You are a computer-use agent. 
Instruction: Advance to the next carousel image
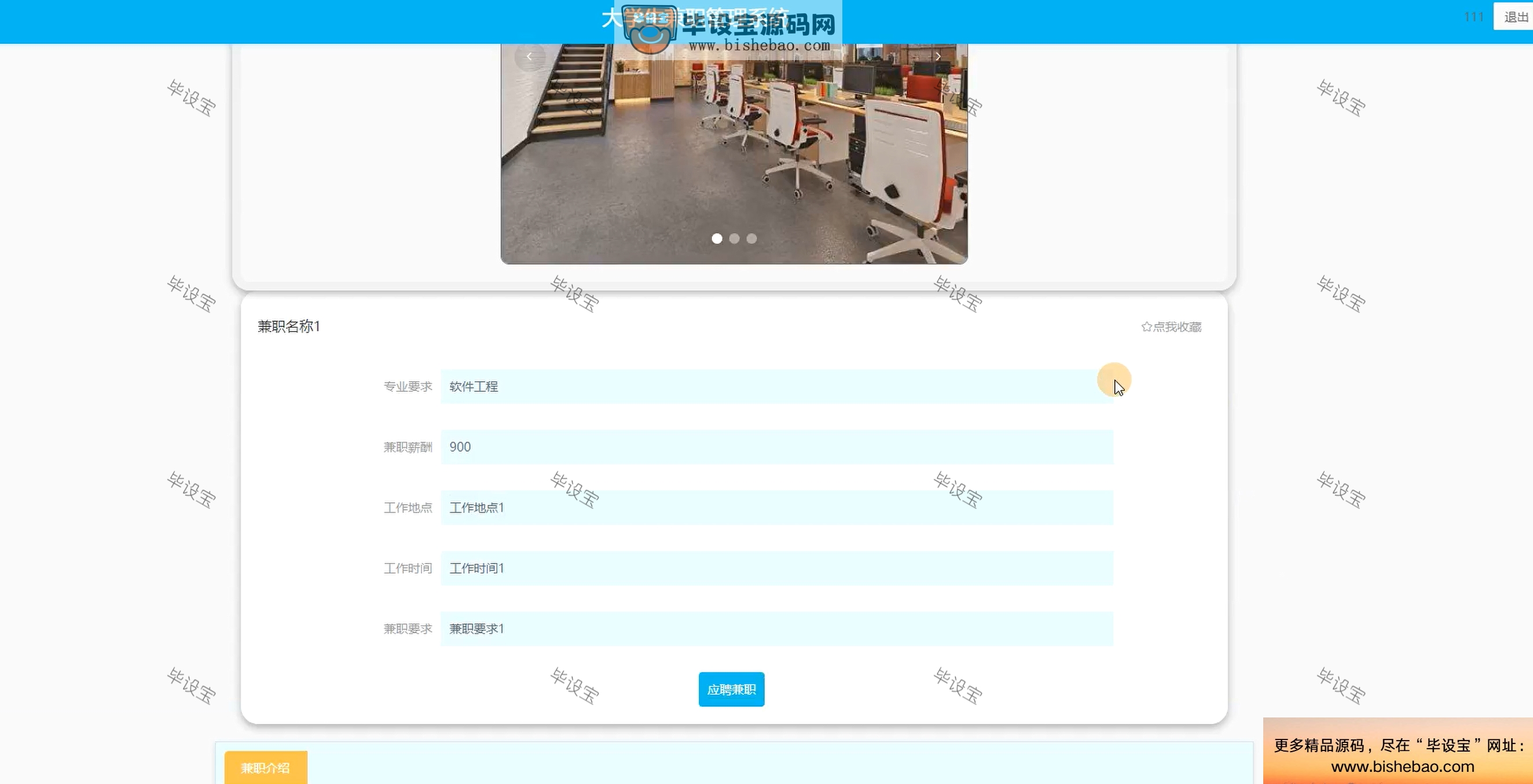coord(938,57)
